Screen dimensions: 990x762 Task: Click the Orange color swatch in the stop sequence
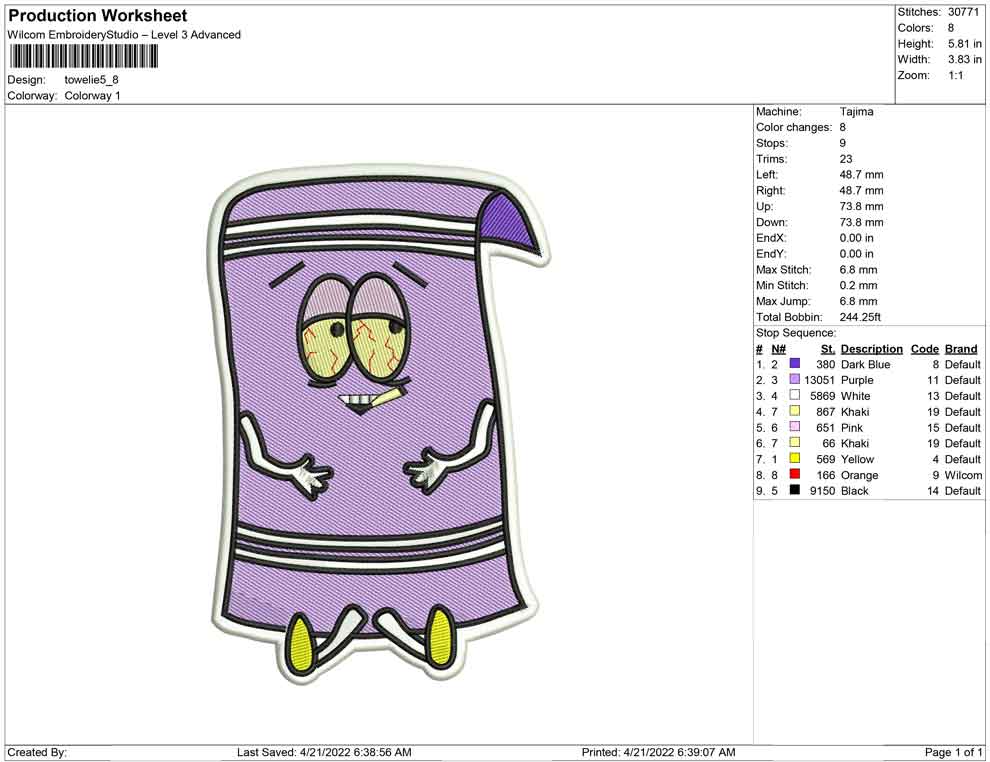click(795, 473)
